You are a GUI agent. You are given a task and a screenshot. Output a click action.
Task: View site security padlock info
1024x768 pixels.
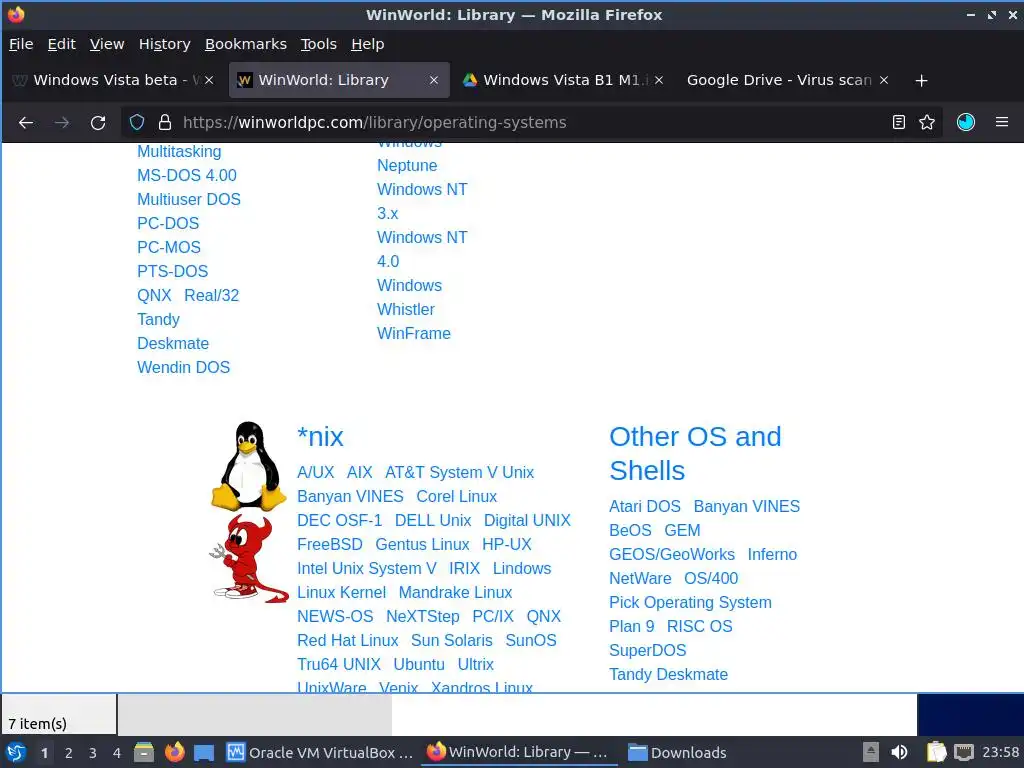coord(165,122)
